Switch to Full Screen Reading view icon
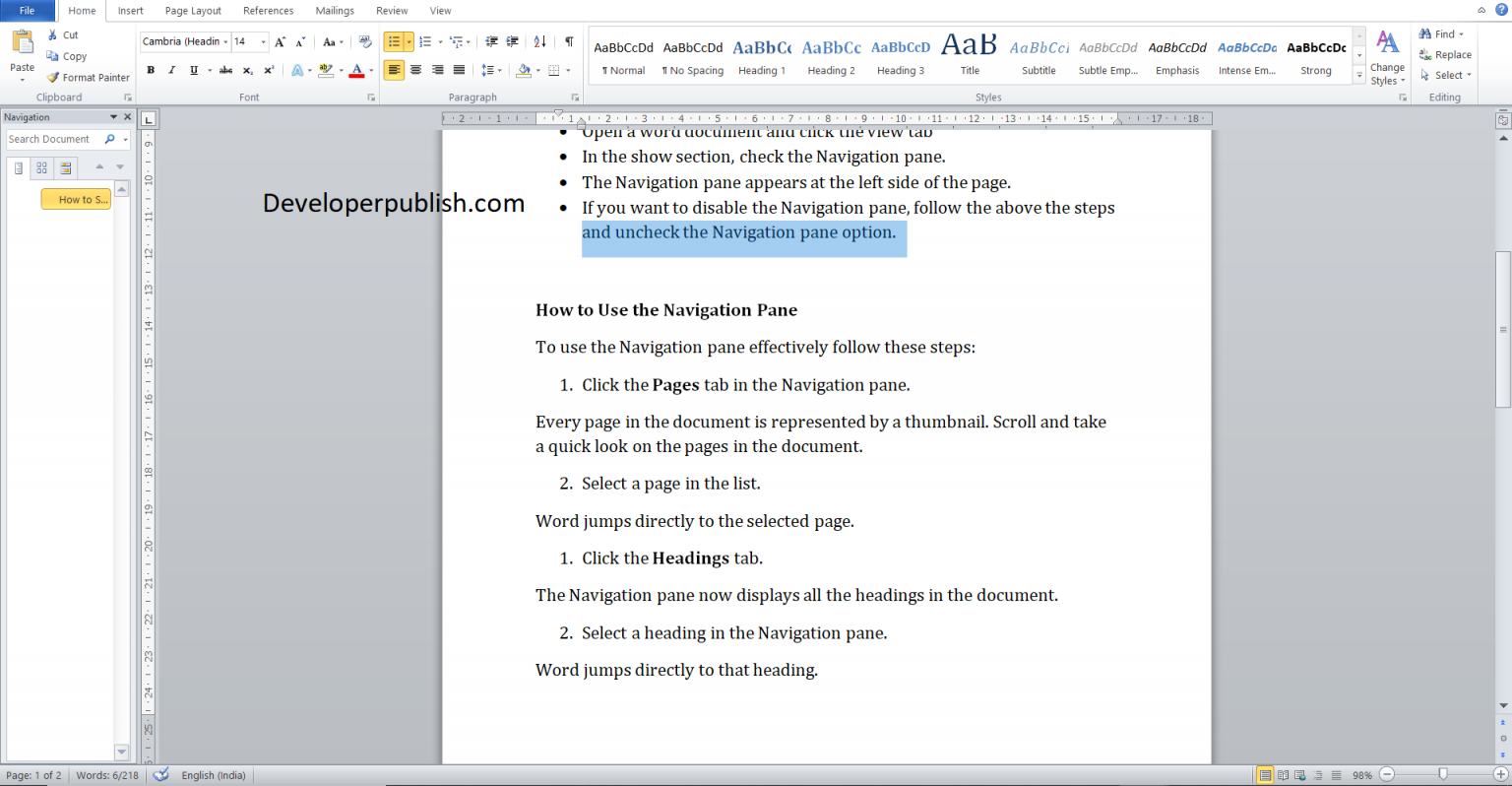 point(1283,775)
